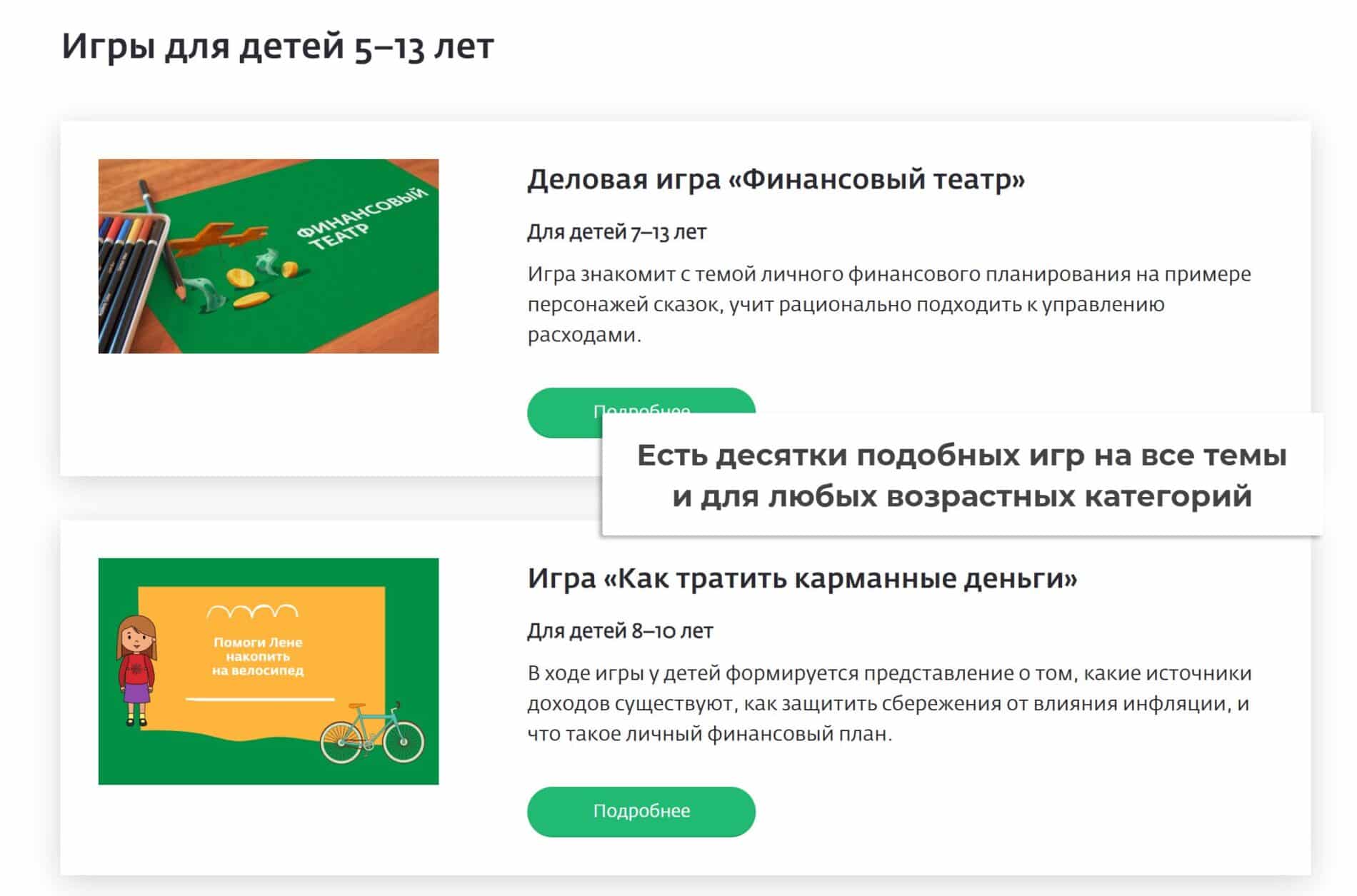Screen dimensions: 1357x896
Task: Click «Подробнее» button under Финансовый театр
Action: (564, 413)
